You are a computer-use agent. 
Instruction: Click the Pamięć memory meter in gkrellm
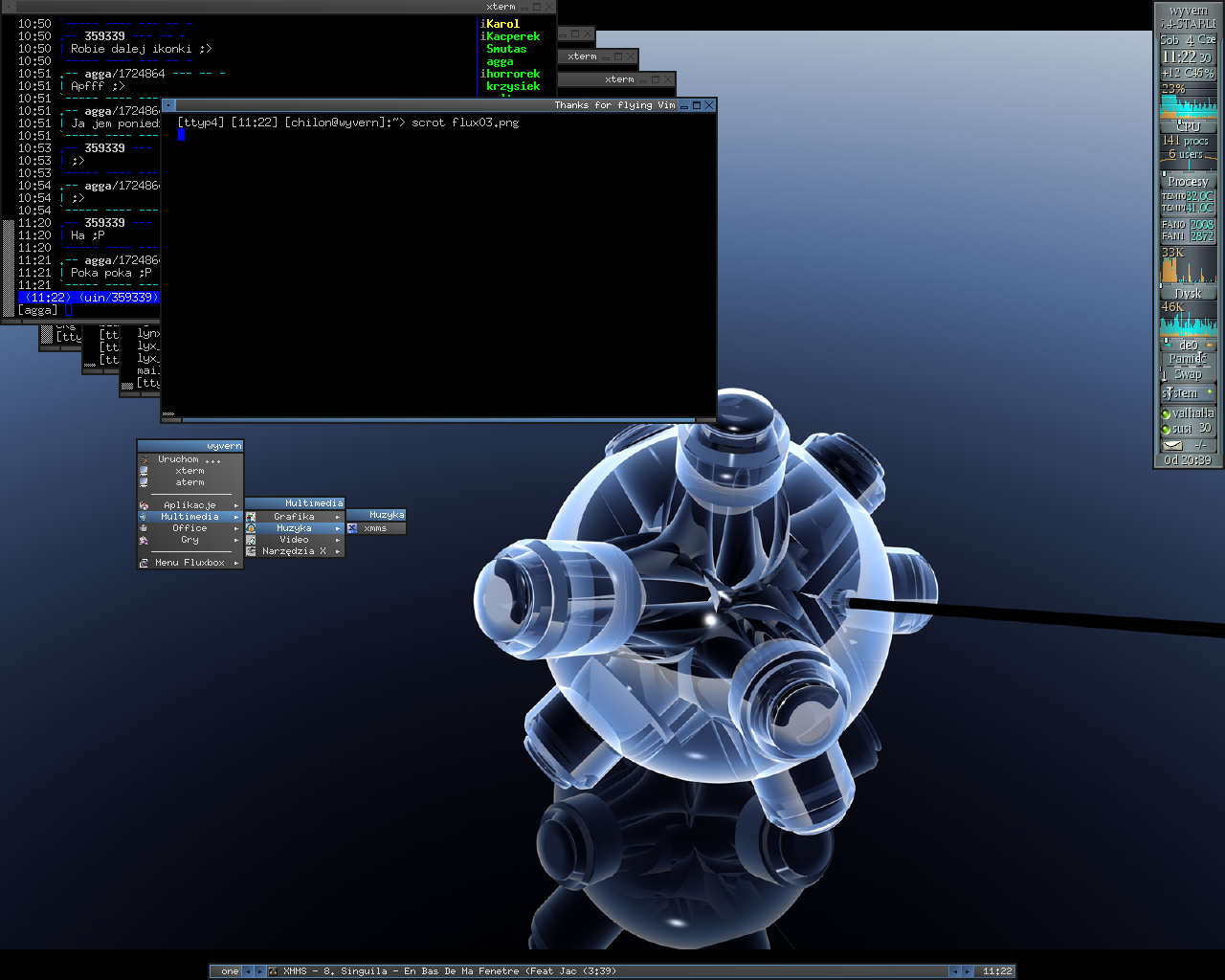(x=1187, y=359)
